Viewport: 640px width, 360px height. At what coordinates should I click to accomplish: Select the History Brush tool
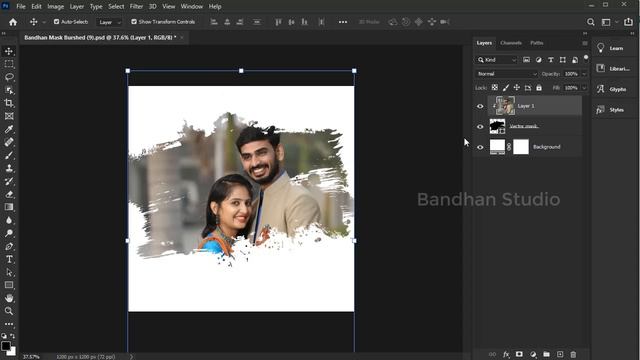(x=9, y=181)
